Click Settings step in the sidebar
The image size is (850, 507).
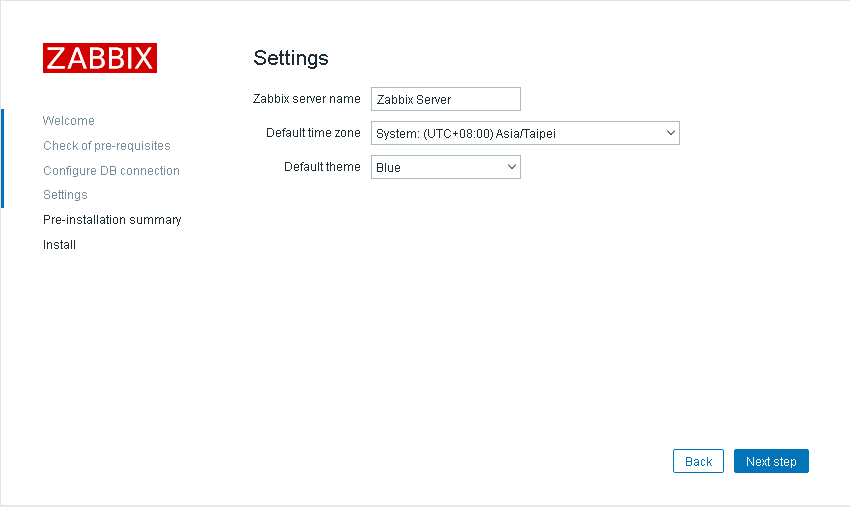65,195
